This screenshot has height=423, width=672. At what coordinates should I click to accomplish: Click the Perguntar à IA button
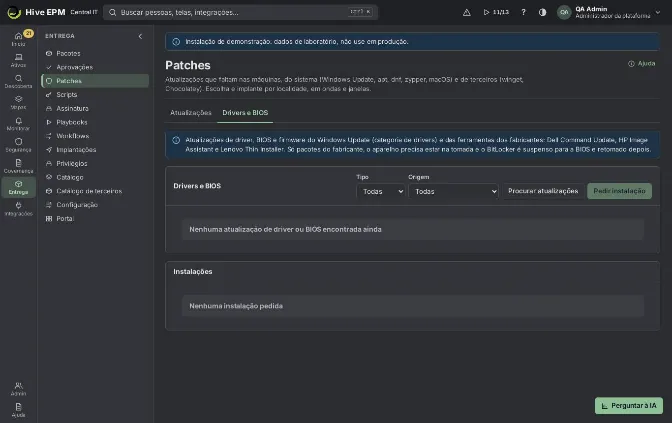[629, 405]
